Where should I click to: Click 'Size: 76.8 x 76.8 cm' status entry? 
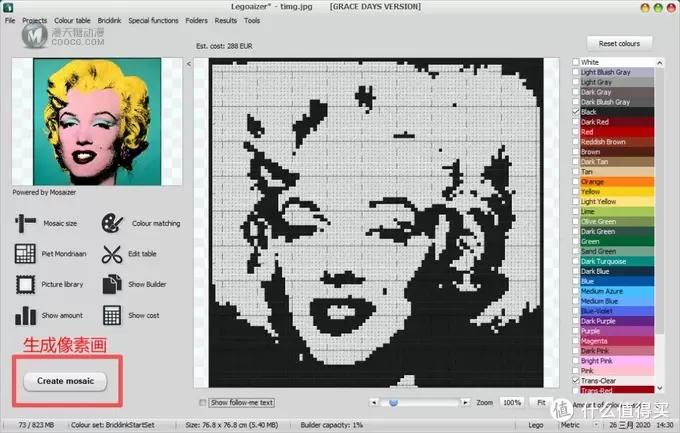[x=232, y=425]
